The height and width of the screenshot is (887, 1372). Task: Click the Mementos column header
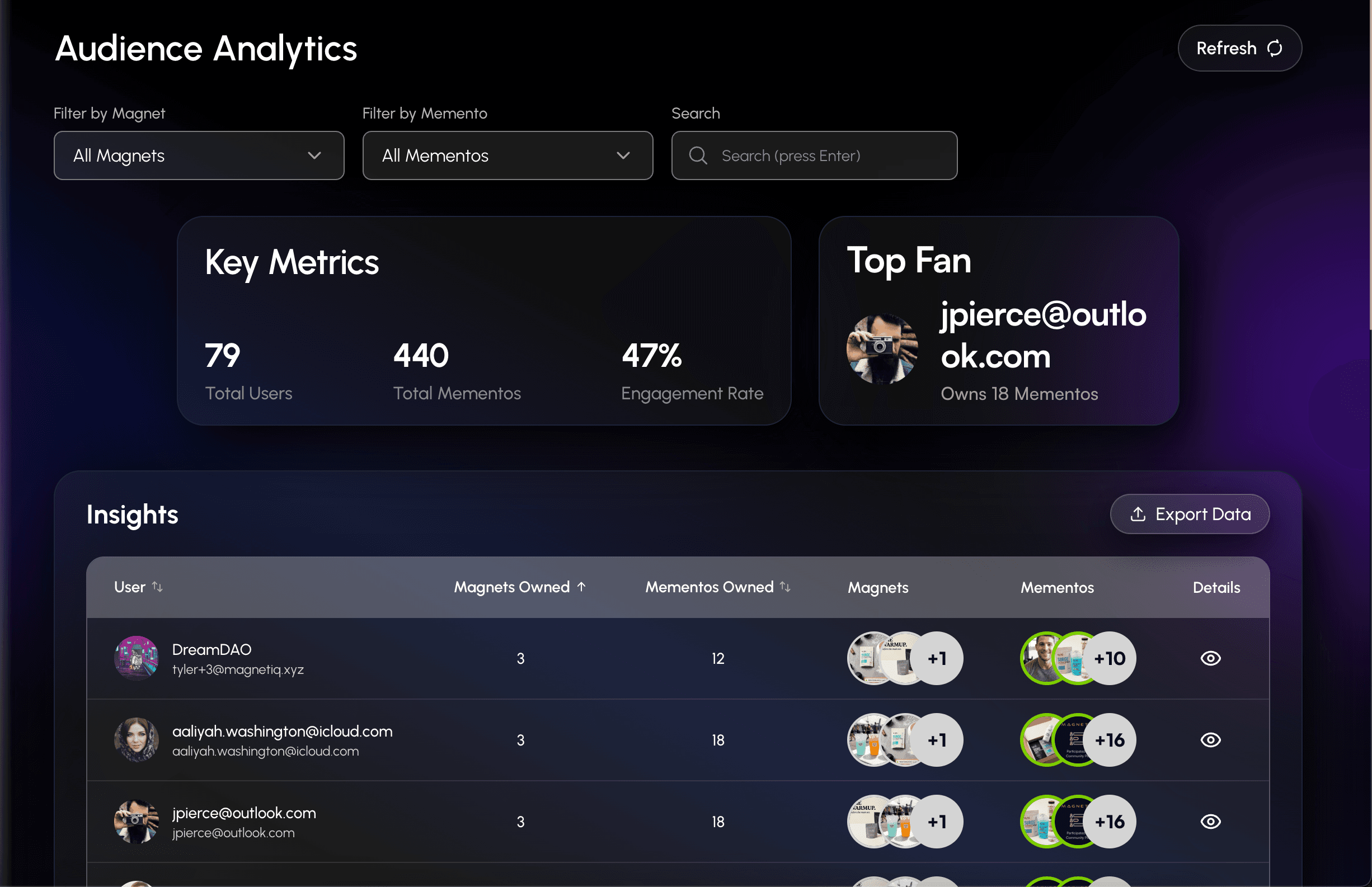(x=1057, y=587)
